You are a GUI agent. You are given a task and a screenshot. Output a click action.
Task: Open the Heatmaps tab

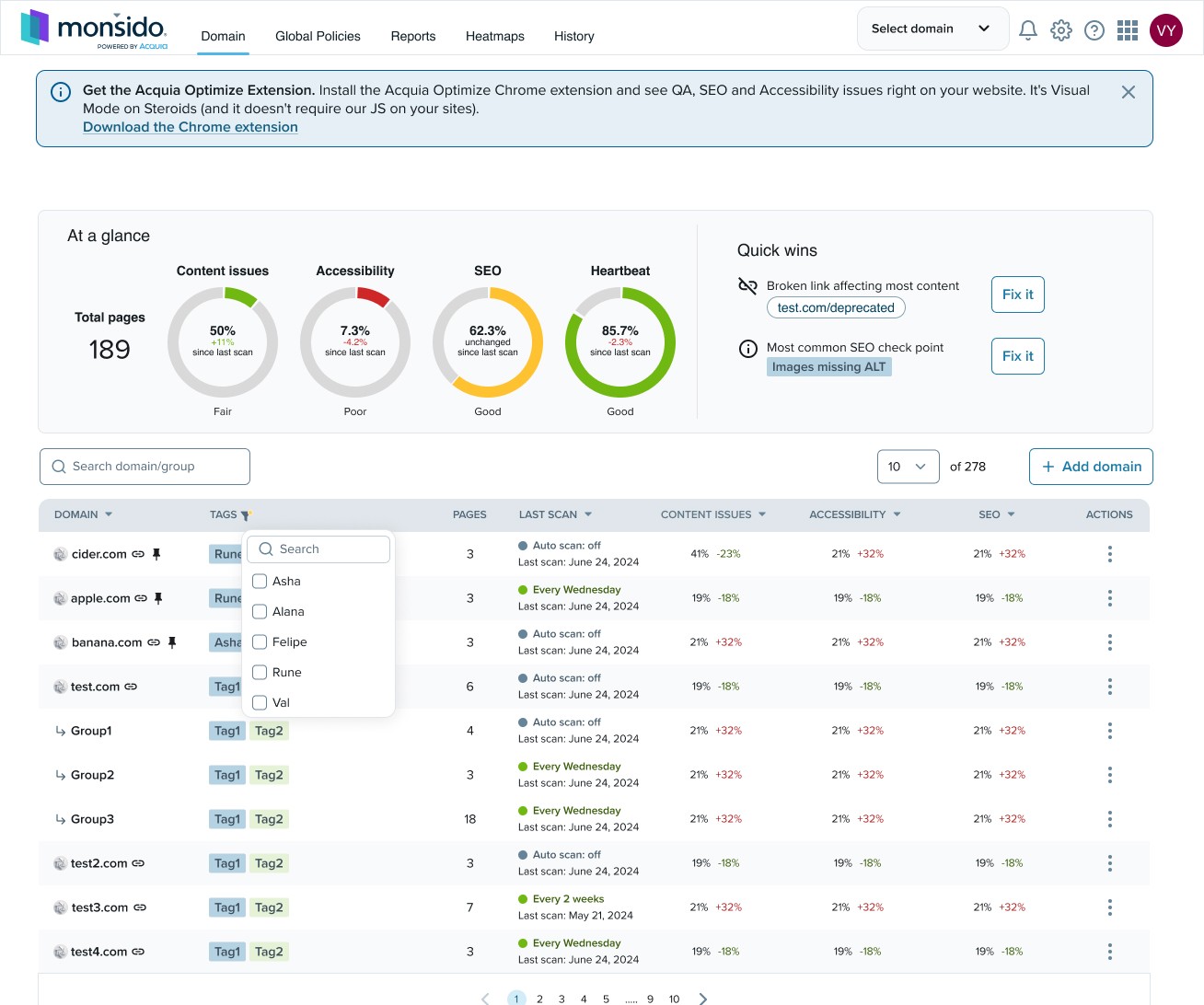click(495, 37)
